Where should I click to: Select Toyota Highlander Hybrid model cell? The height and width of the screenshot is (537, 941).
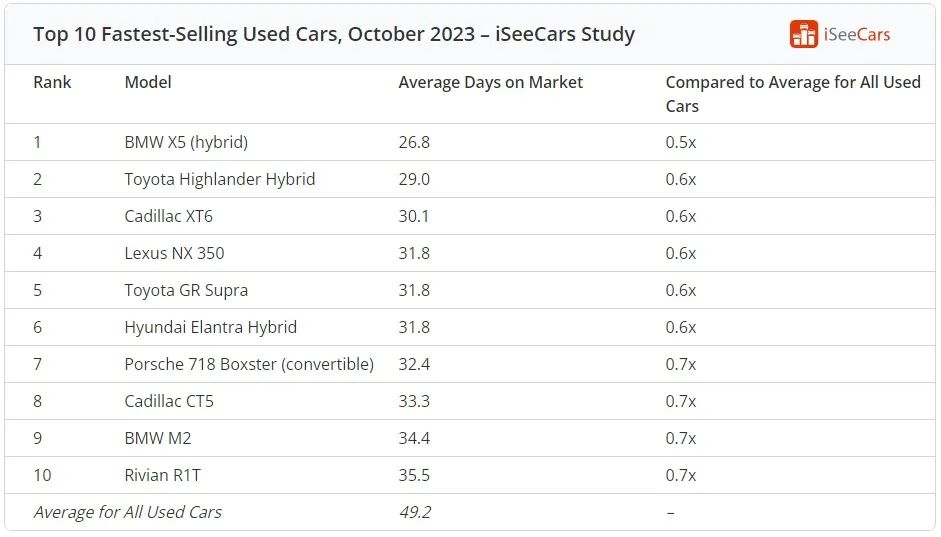point(219,179)
